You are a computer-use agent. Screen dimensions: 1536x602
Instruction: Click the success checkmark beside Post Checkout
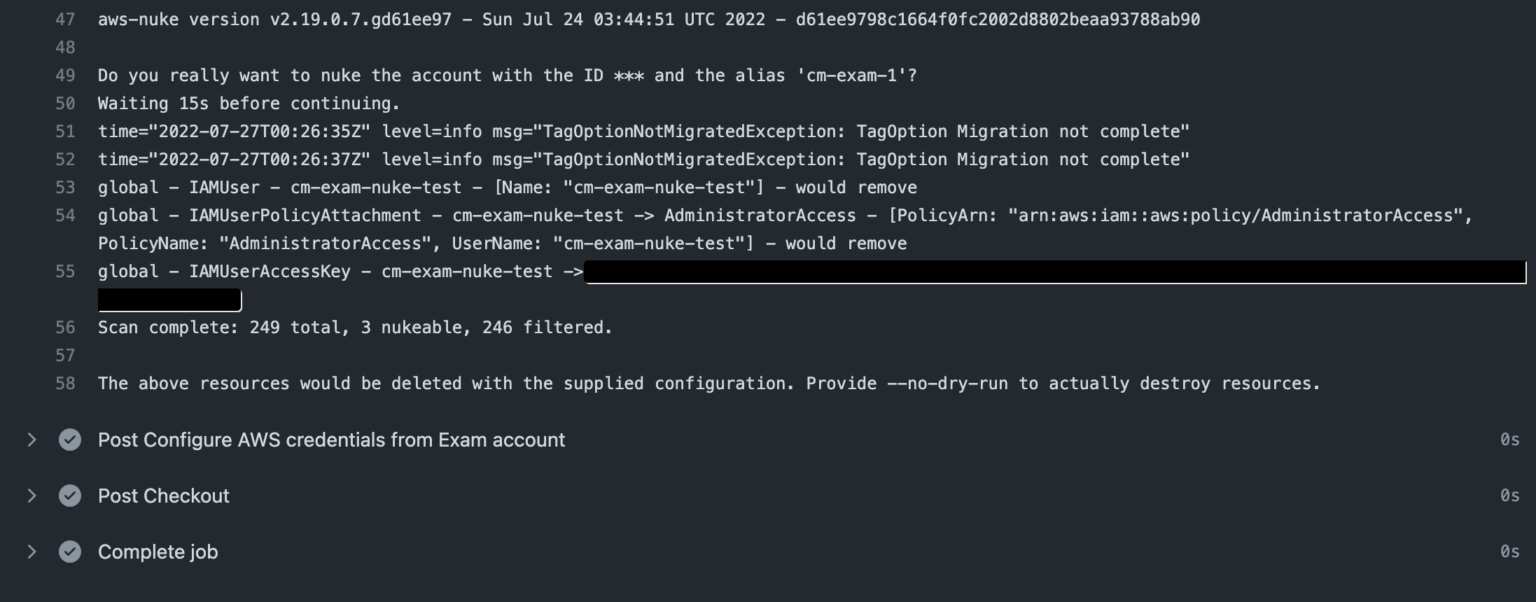tap(69, 495)
